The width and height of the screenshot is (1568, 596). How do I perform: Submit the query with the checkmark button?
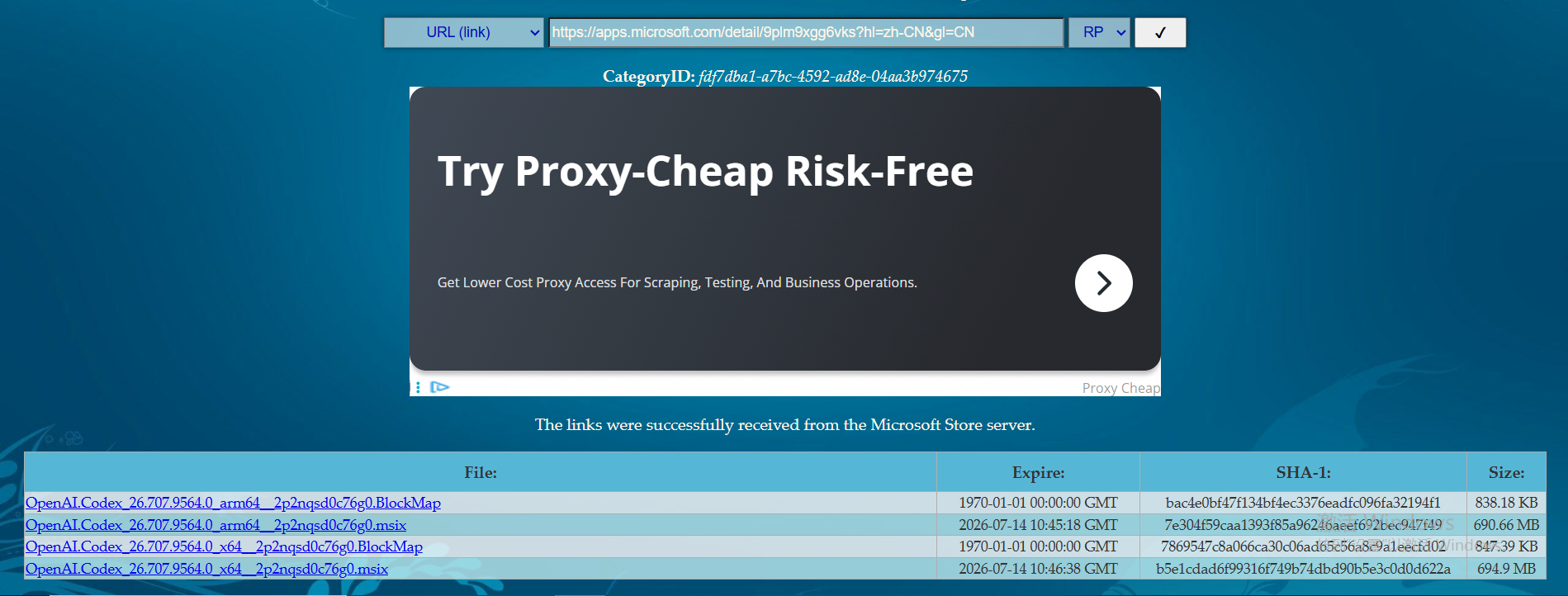click(1160, 32)
